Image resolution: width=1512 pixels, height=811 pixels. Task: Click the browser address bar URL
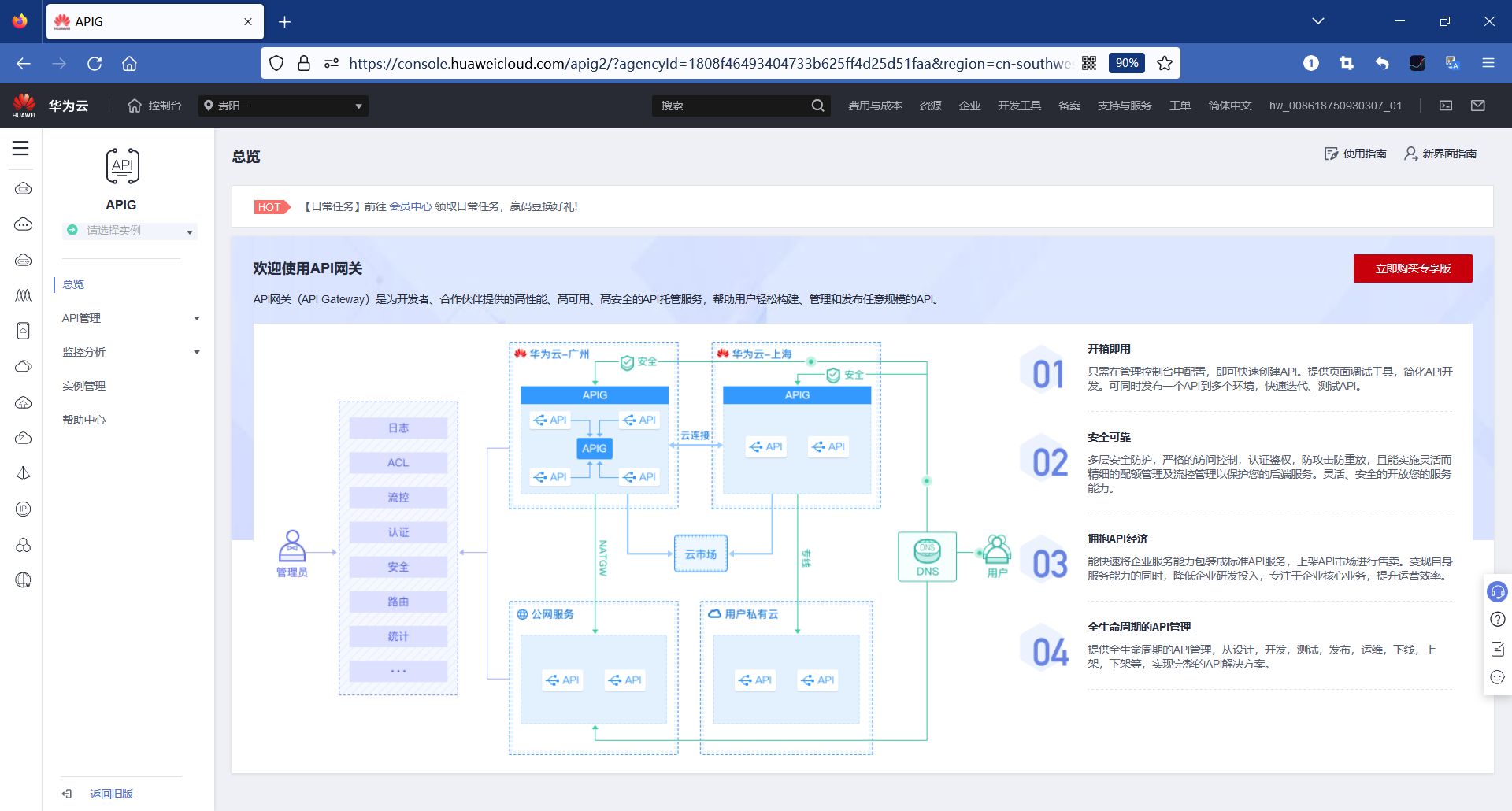[x=710, y=63]
